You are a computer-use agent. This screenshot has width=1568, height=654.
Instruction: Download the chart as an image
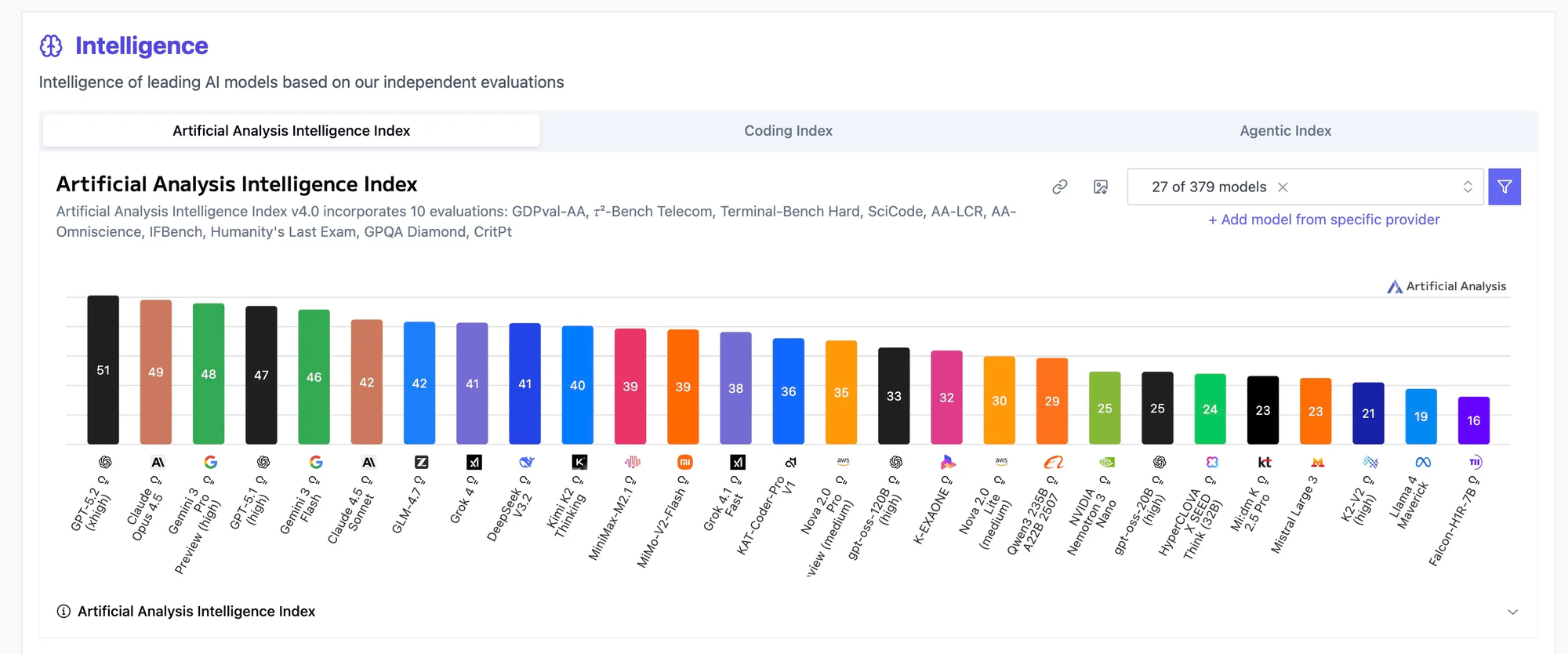pyautogui.click(x=1101, y=187)
